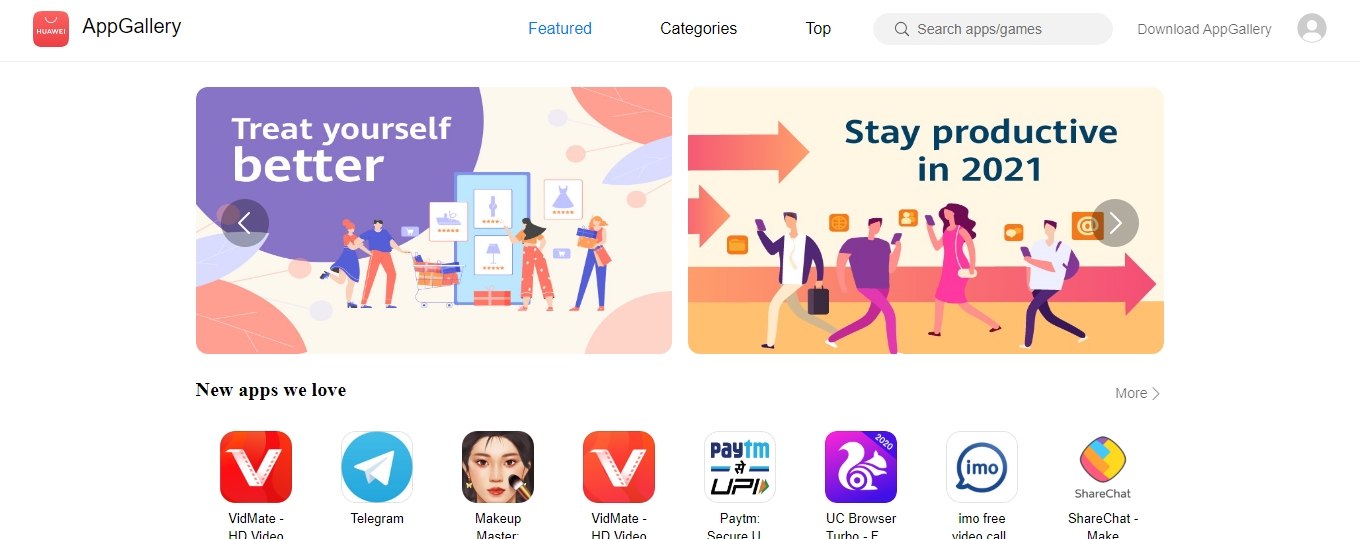Show previous banner with left arrow

245,223
